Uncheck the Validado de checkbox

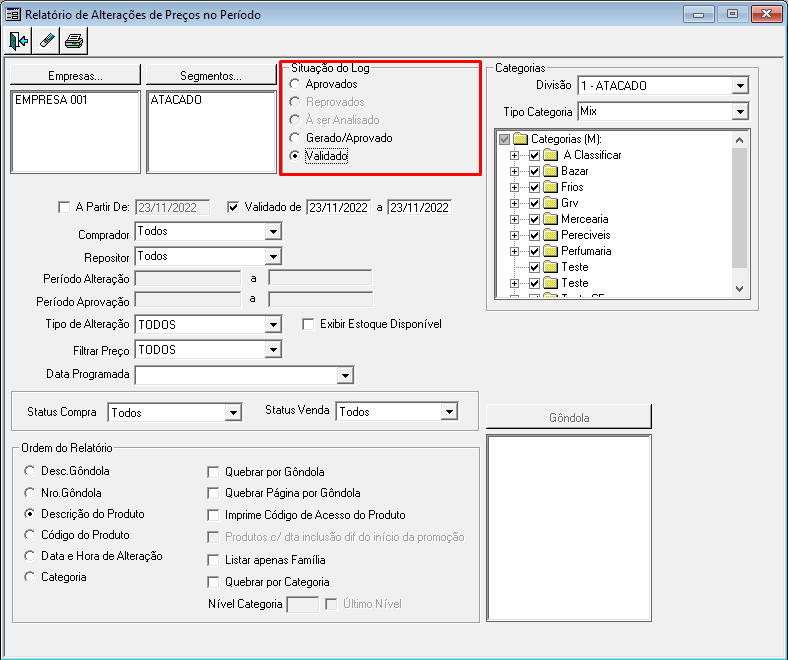click(x=233, y=207)
